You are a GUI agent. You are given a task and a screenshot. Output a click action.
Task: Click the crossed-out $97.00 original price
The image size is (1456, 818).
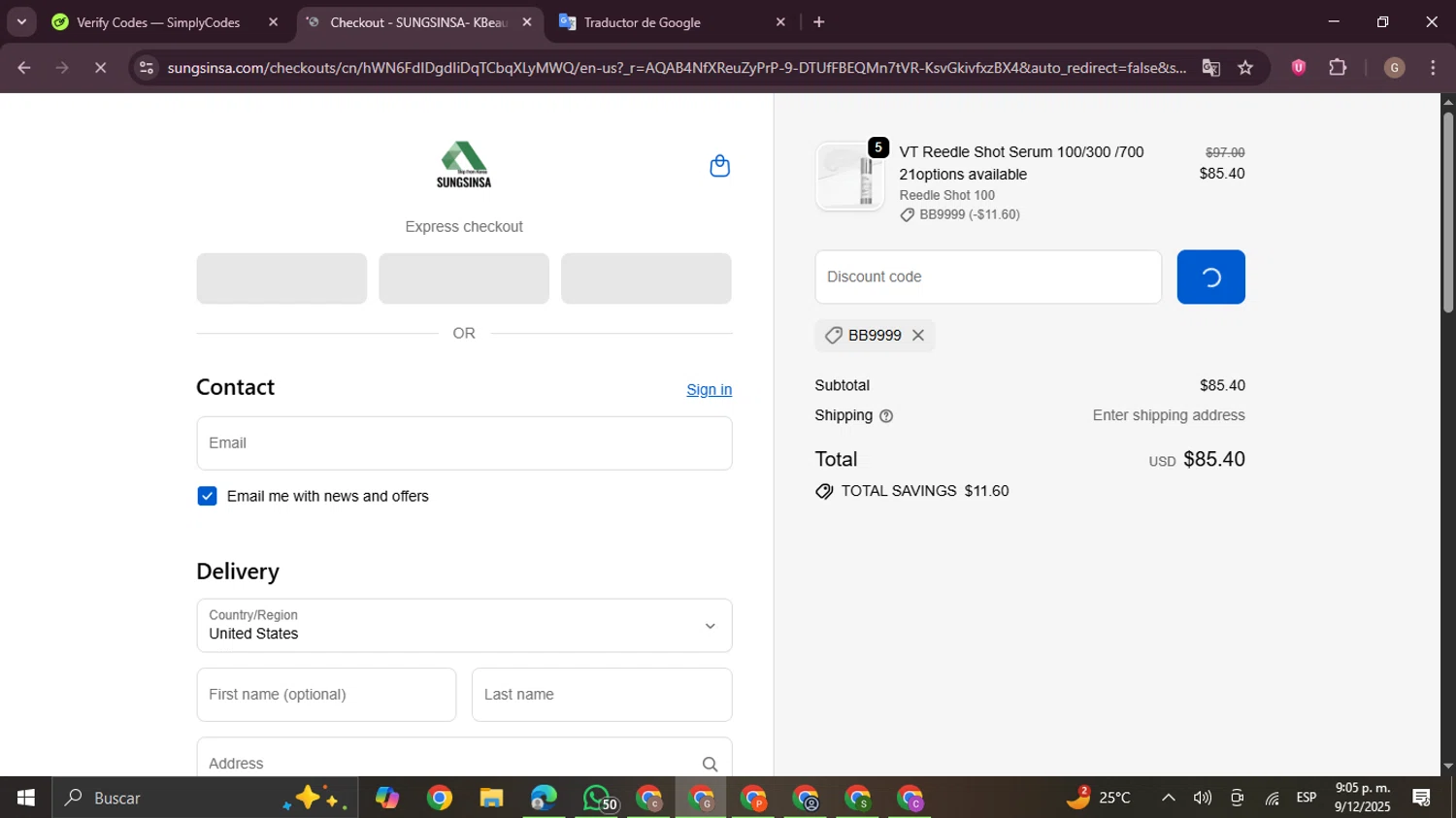pos(1225,152)
